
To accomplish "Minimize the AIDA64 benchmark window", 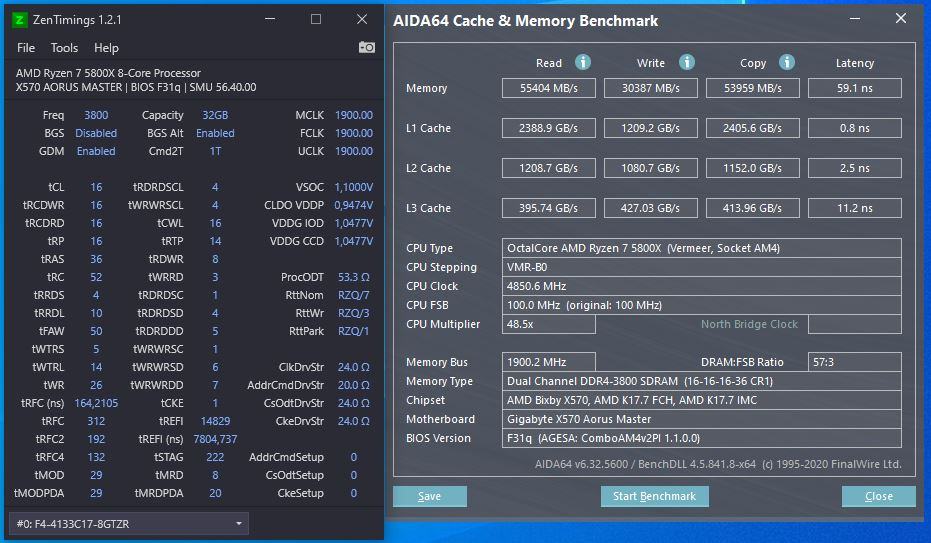I will click(x=855, y=18).
